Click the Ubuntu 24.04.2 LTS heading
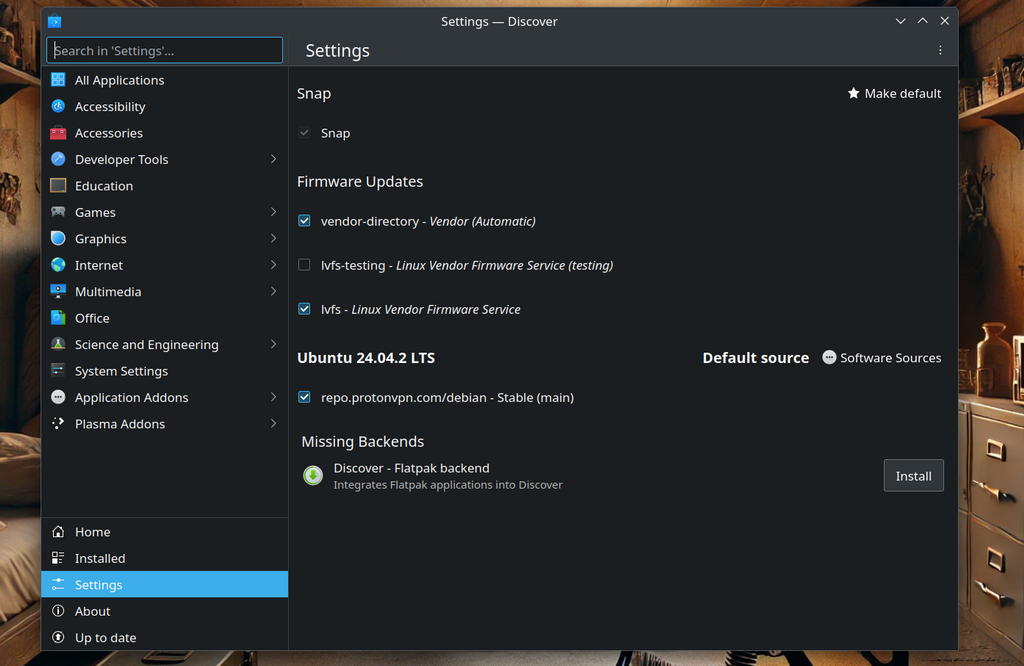This screenshot has width=1024, height=666. [x=366, y=358]
